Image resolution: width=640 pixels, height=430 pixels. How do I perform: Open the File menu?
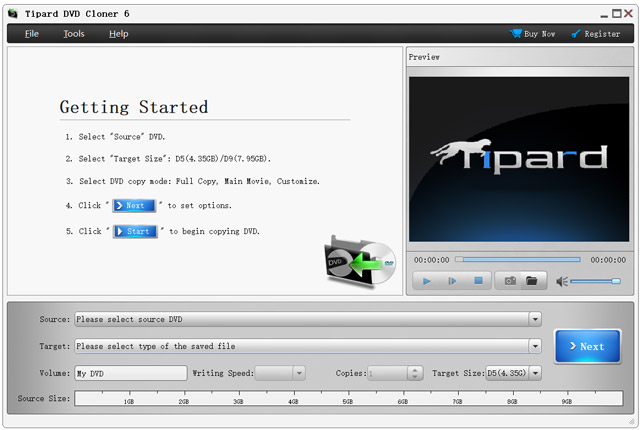click(31, 34)
